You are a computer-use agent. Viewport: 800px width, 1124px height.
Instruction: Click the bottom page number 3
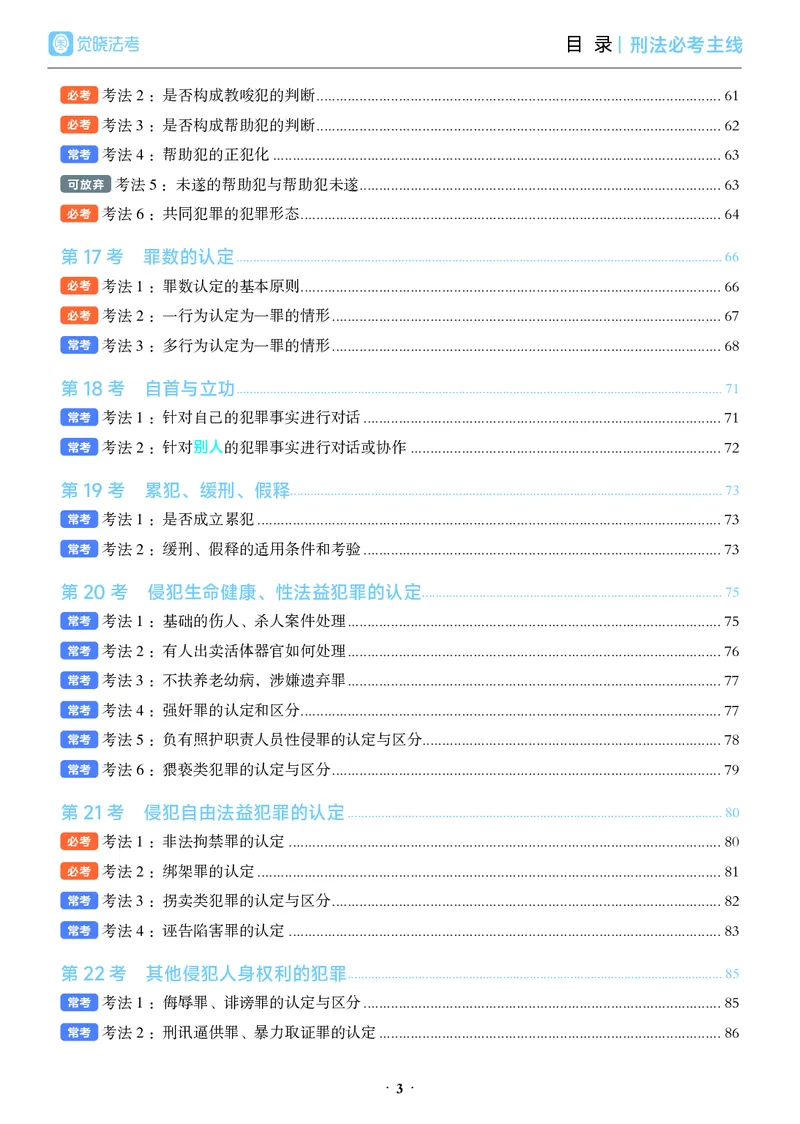click(x=400, y=1088)
